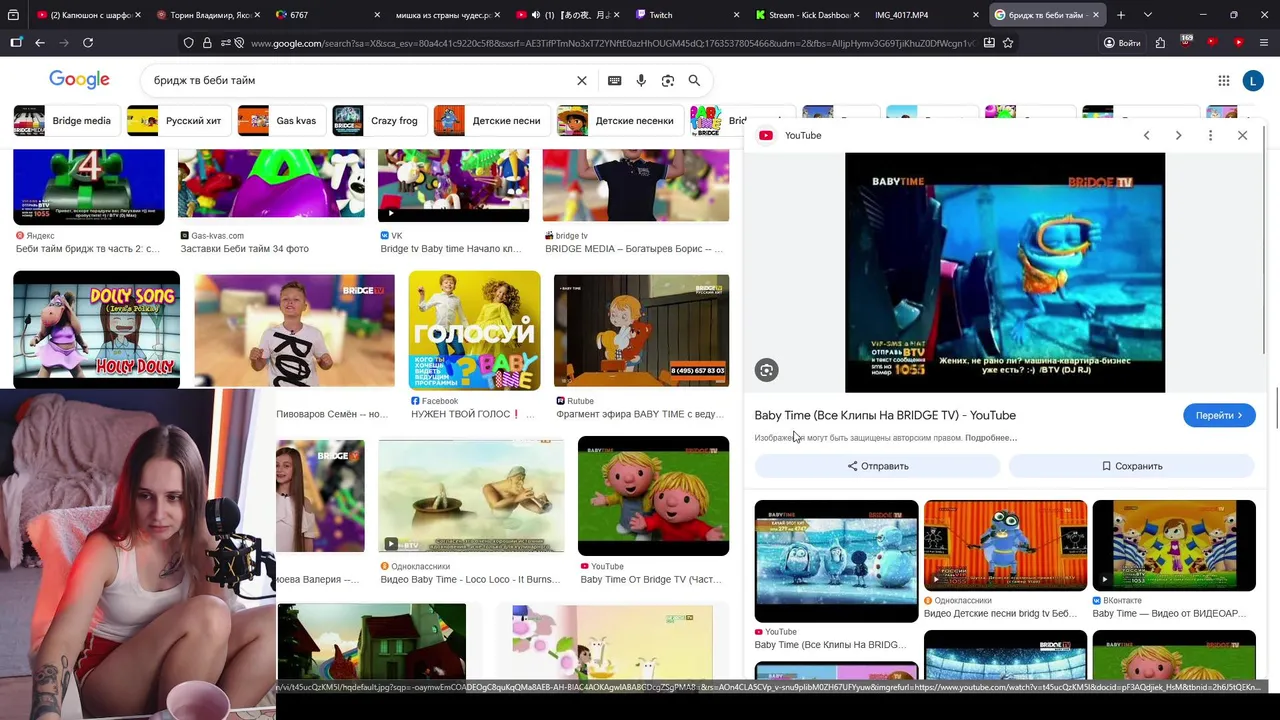Open Rutube Фрагмент эфира BABY TIME thumbnail

(x=641, y=330)
